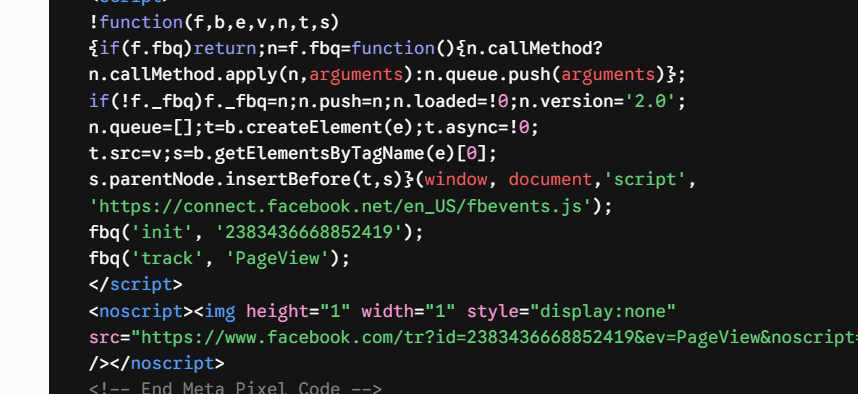Click the style attribute in the img tag
This screenshot has height=394, width=858.
point(492,311)
